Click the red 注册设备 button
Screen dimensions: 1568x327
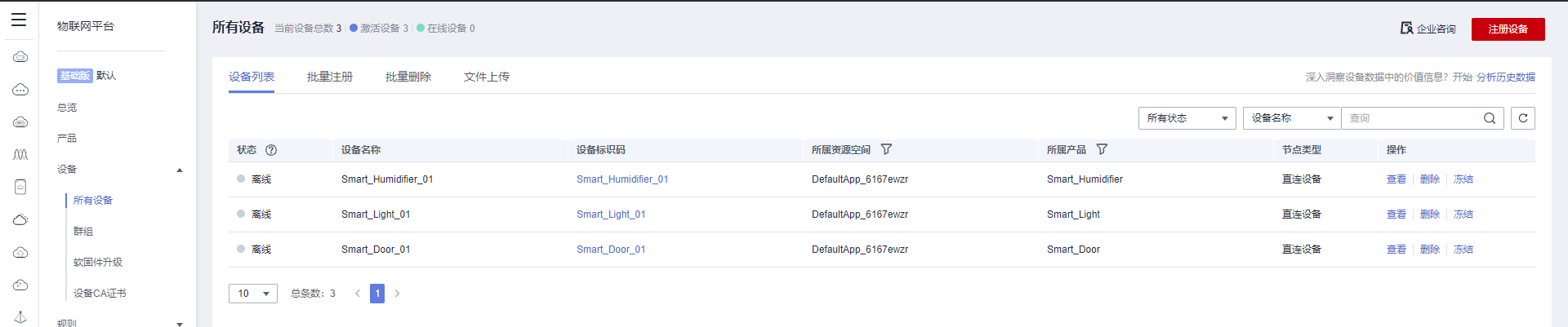pos(1508,29)
